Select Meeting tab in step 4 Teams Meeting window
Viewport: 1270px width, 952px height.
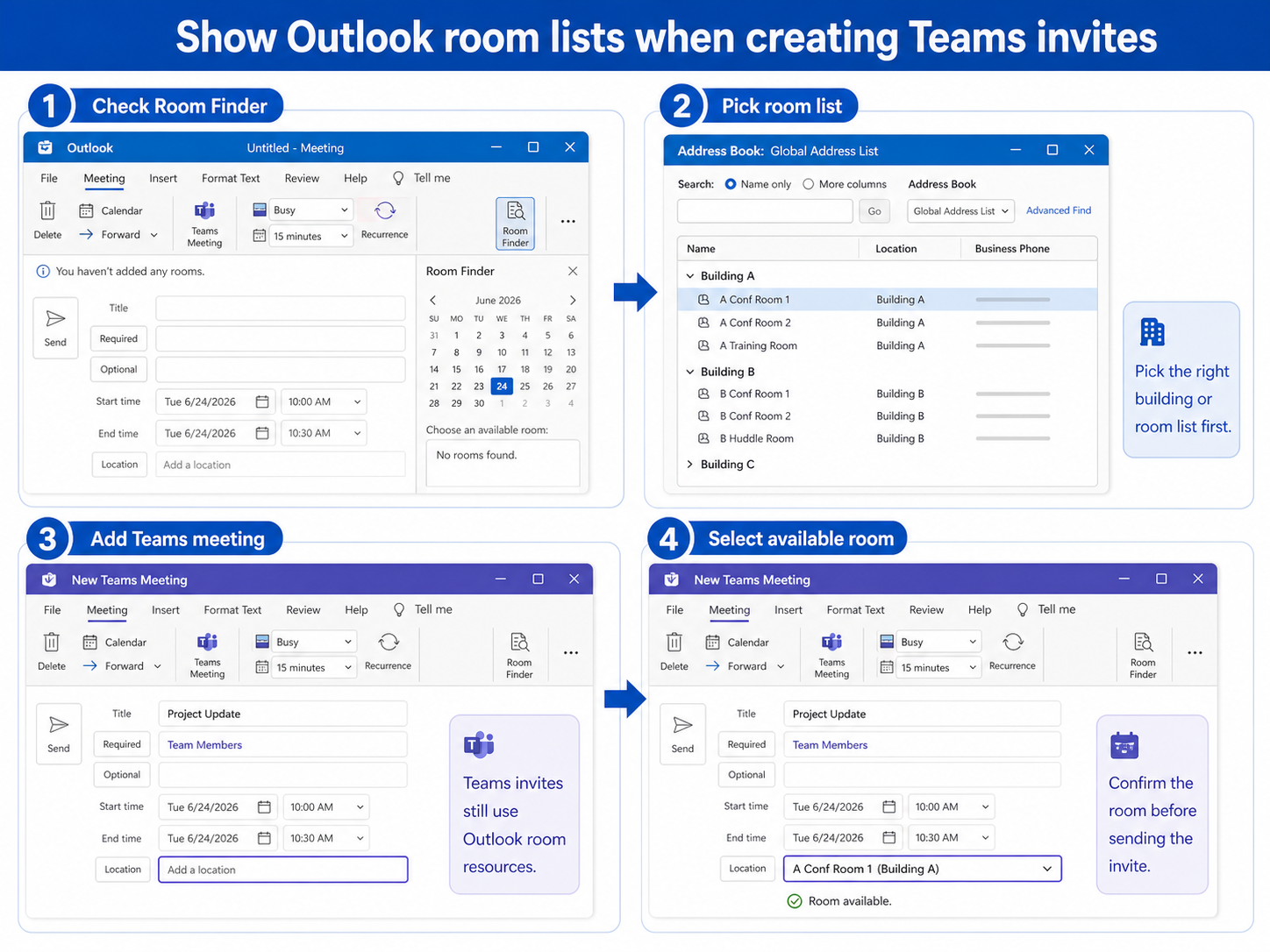point(730,610)
